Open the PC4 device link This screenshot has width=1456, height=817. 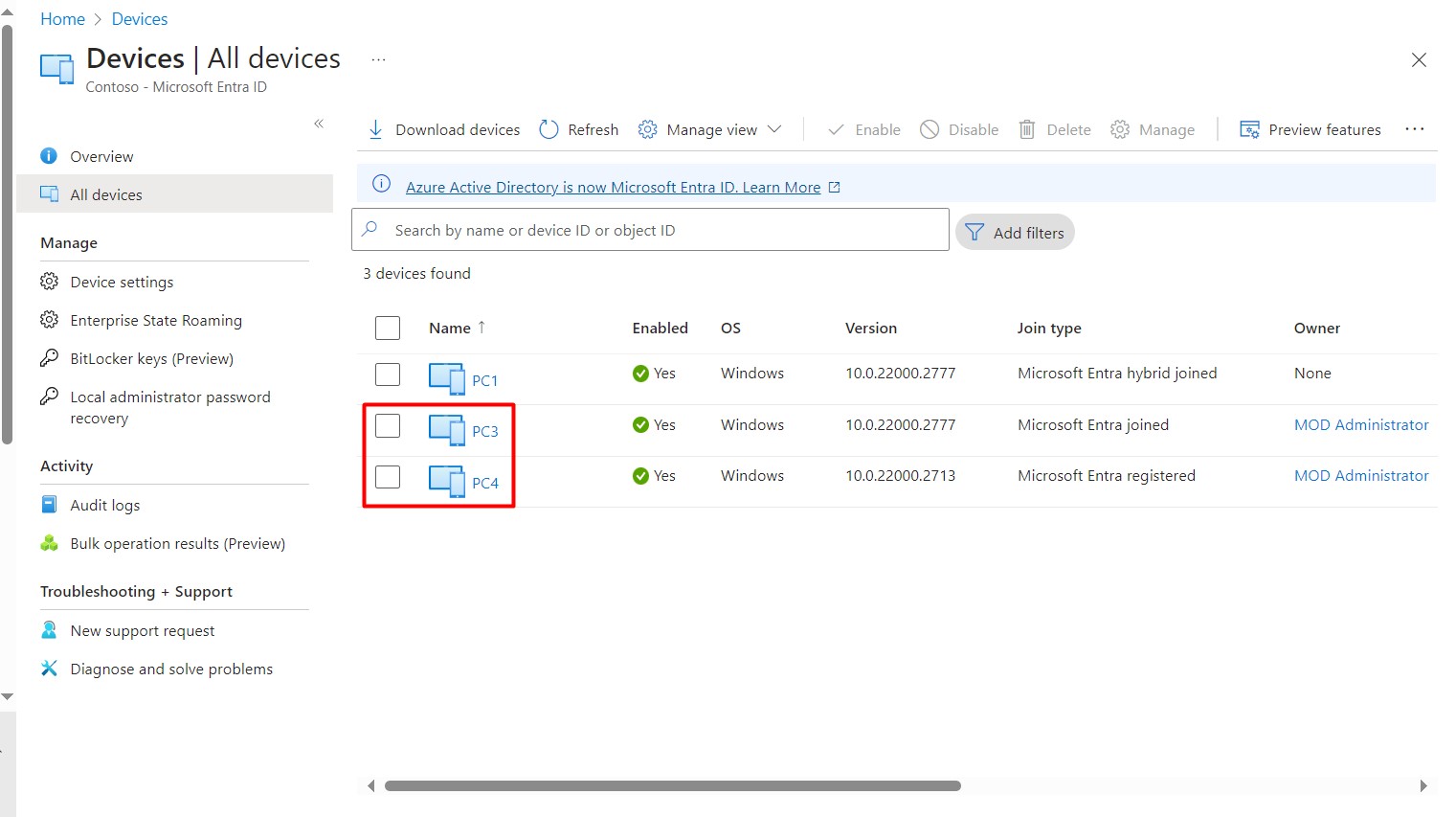(x=484, y=483)
